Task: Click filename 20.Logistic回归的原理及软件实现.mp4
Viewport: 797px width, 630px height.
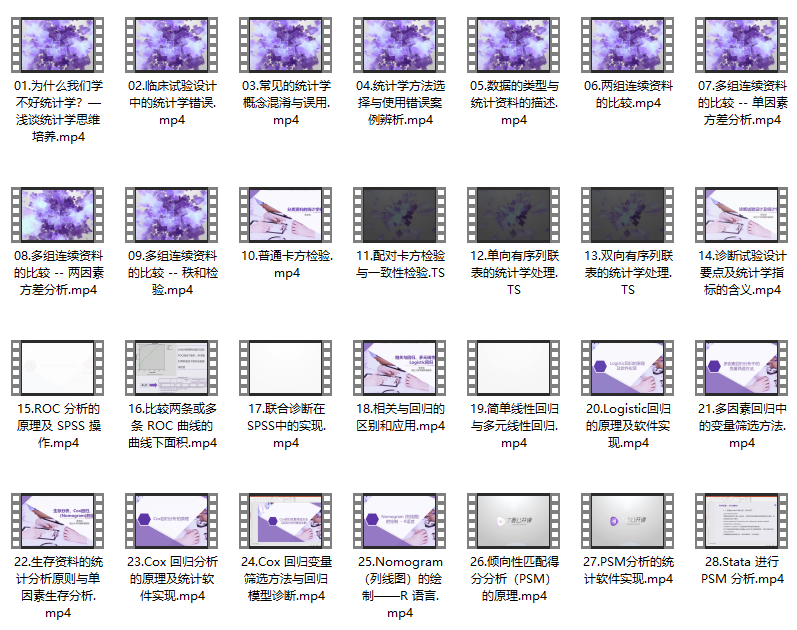Action: pyautogui.click(x=628, y=426)
